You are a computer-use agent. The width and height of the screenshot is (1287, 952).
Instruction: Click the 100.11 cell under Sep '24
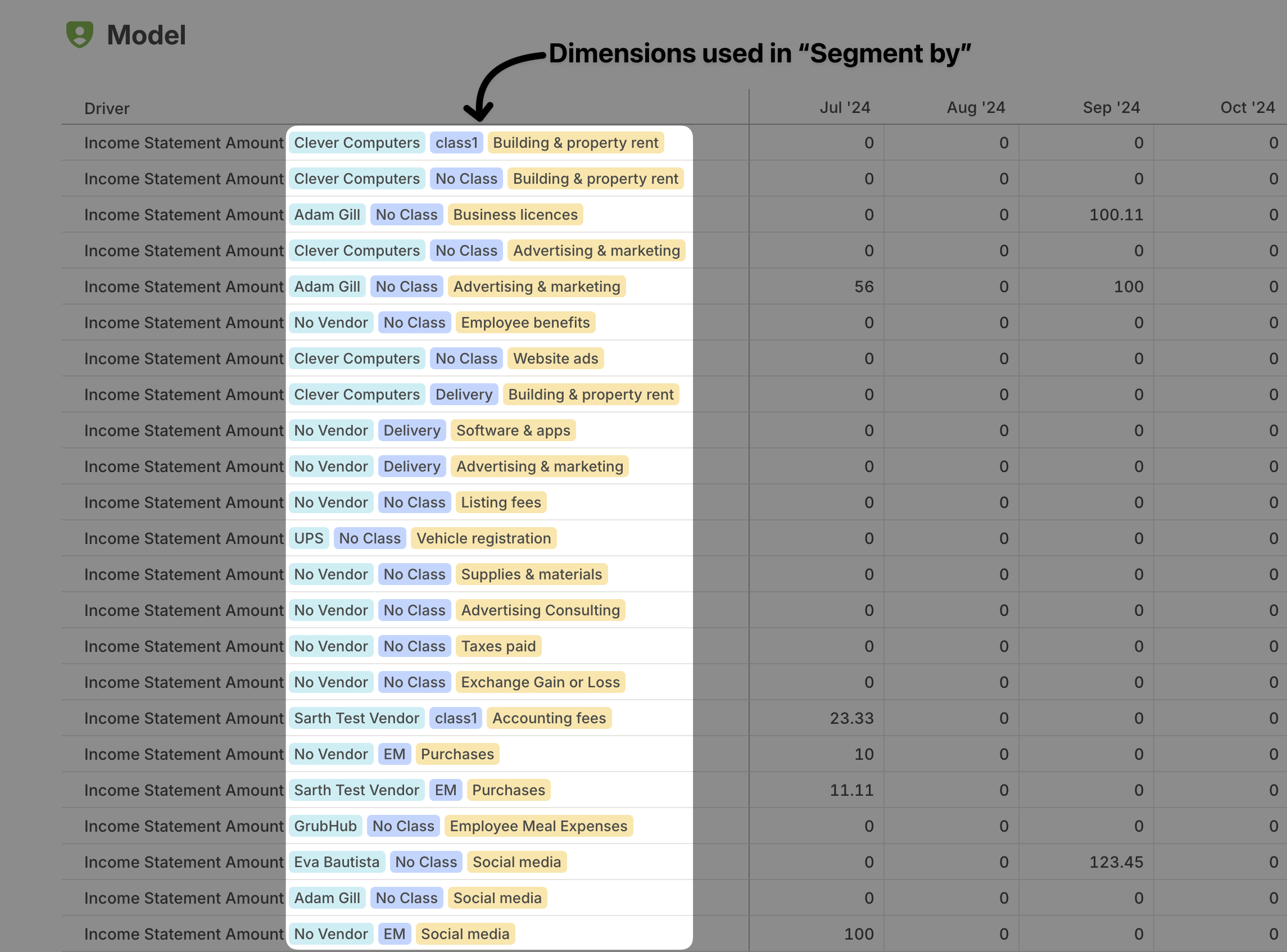[1115, 215]
